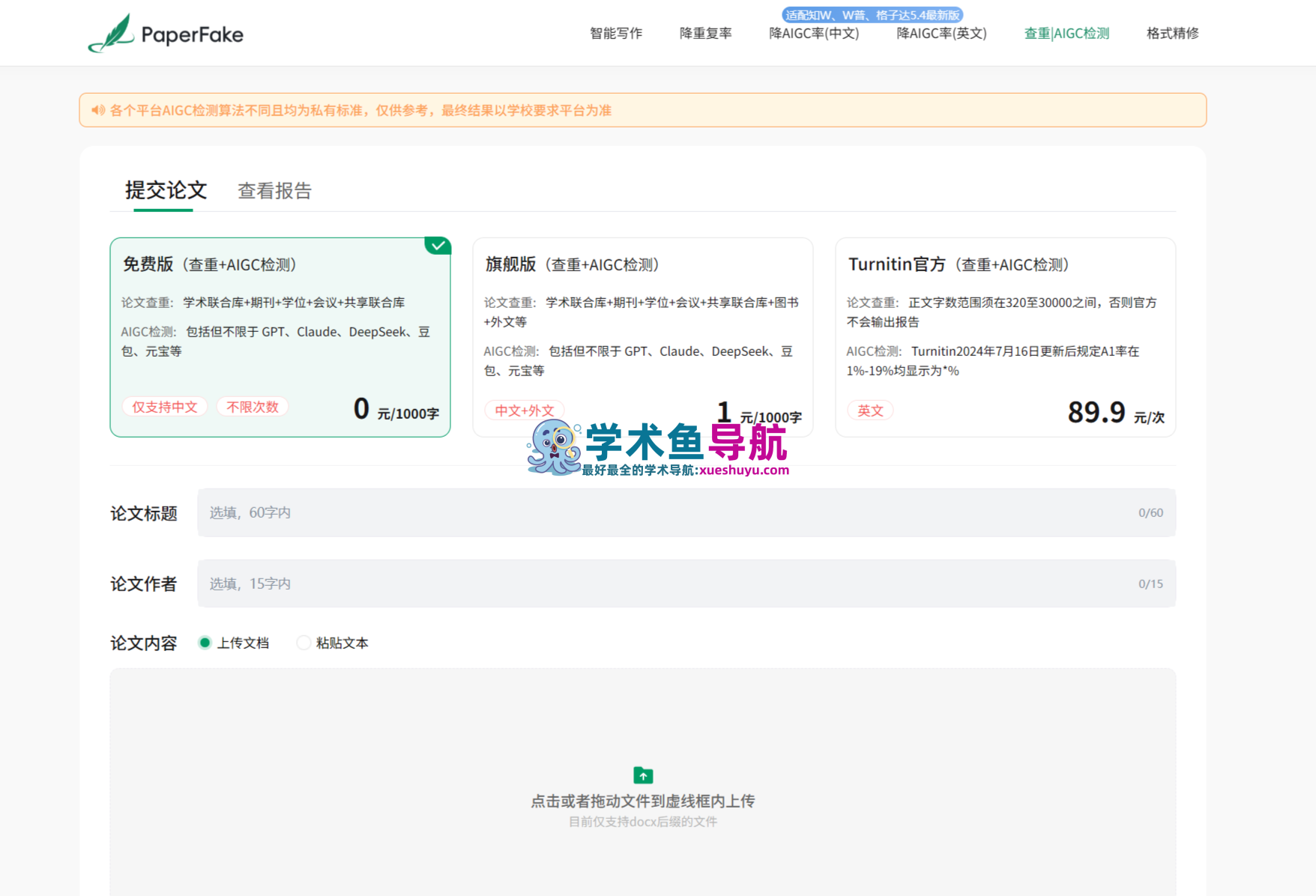
Task: Select the 旗舰版 plan card
Action: 643,337
